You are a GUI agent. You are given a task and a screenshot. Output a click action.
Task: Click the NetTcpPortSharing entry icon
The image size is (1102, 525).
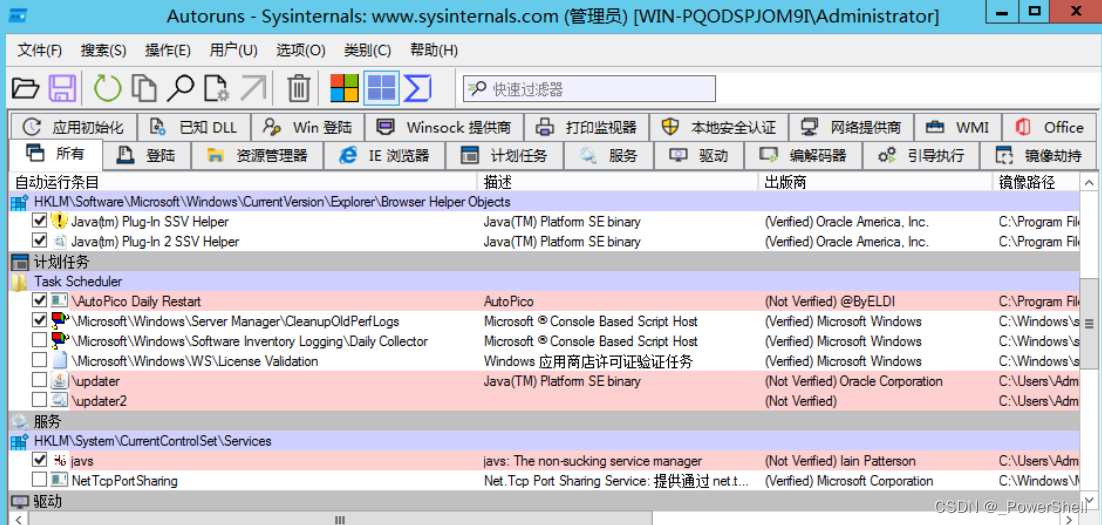[59, 481]
